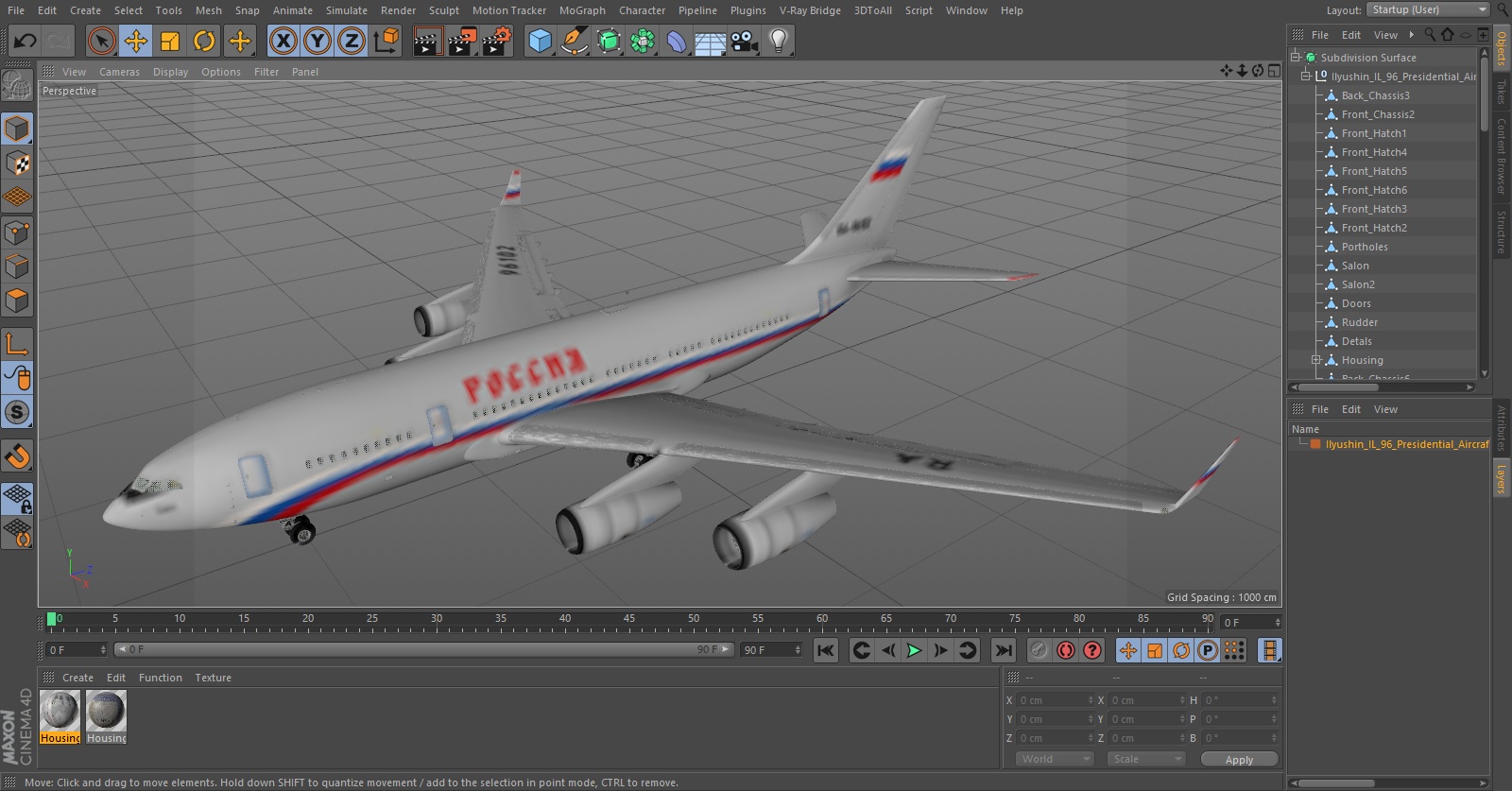Open Edit Render Settings icon
This screenshot has height=791, width=1512.
496,41
